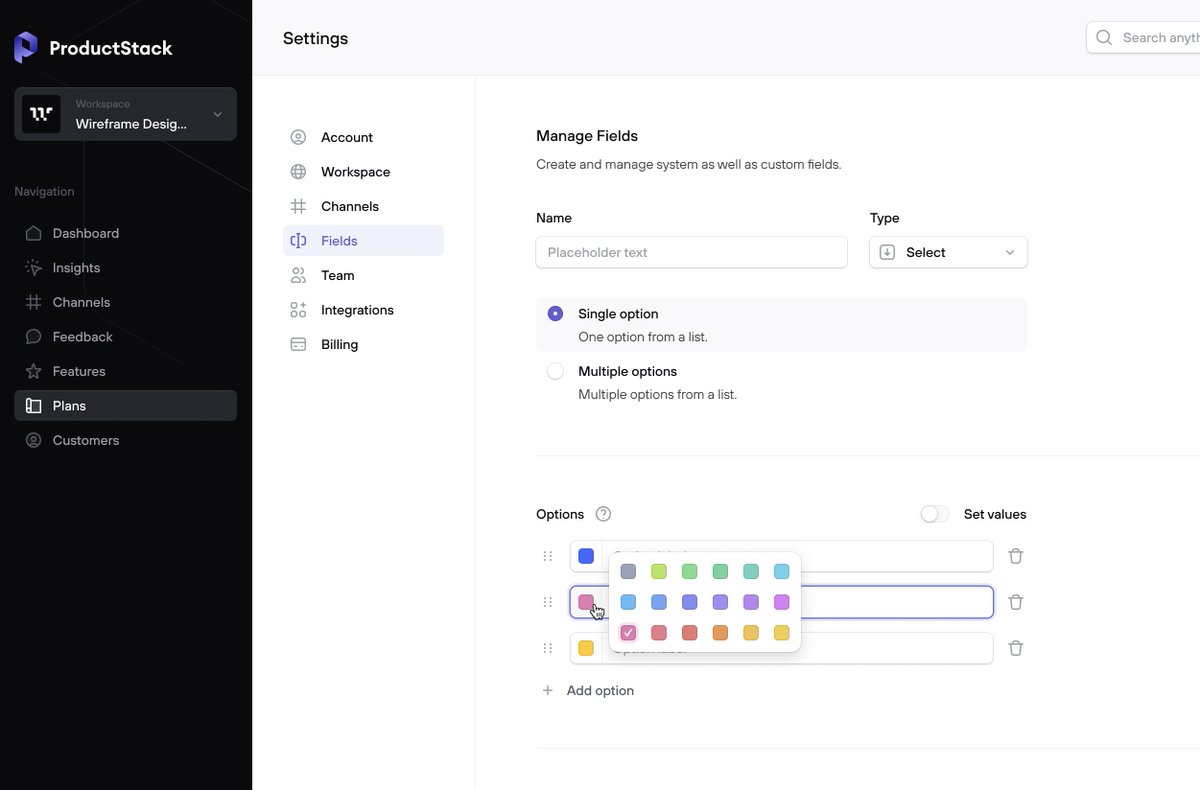Viewport: 1200px width, 790px height.
Task: Click Add option
Action: (588, 690)
